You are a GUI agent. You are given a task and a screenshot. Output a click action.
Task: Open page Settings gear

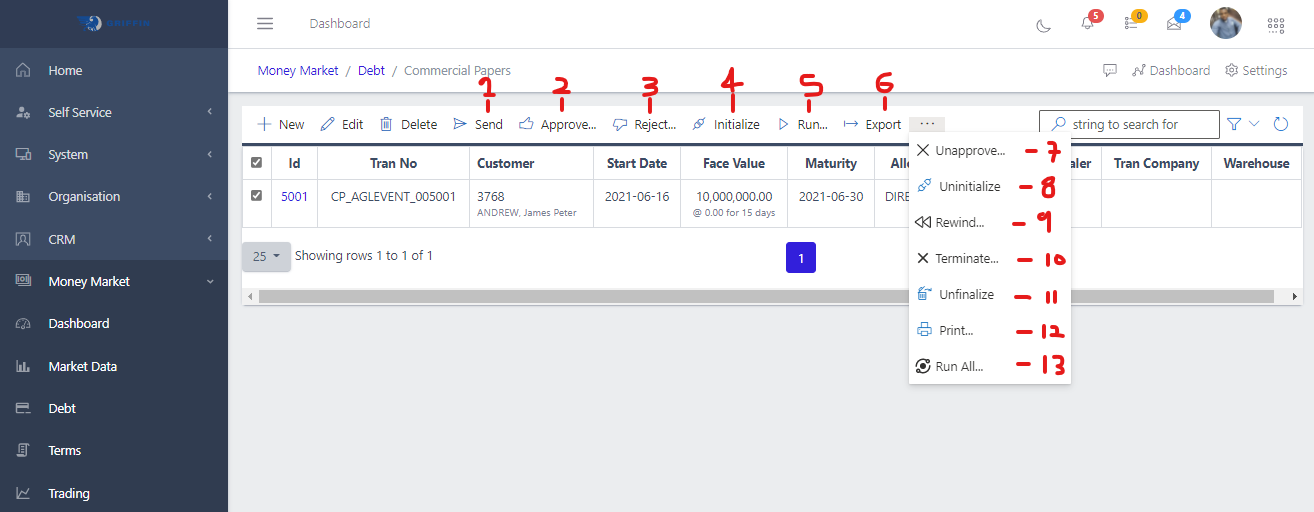(x=1256, y=71)
